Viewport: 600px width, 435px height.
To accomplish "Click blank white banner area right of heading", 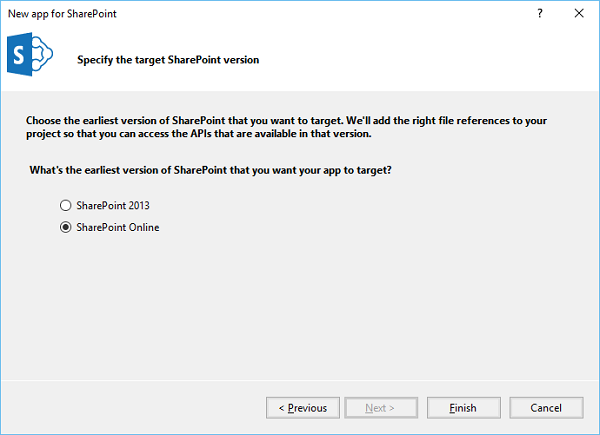I will pyautogui.click(x=430, y=60).
